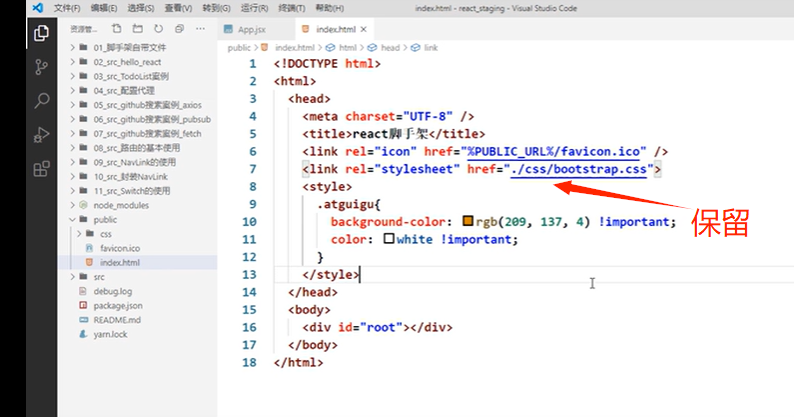The height and width of the screenshot is (417, 794).
Task: Expand the 04_src_配置代理 folder chevron
Action: point(72,91)
